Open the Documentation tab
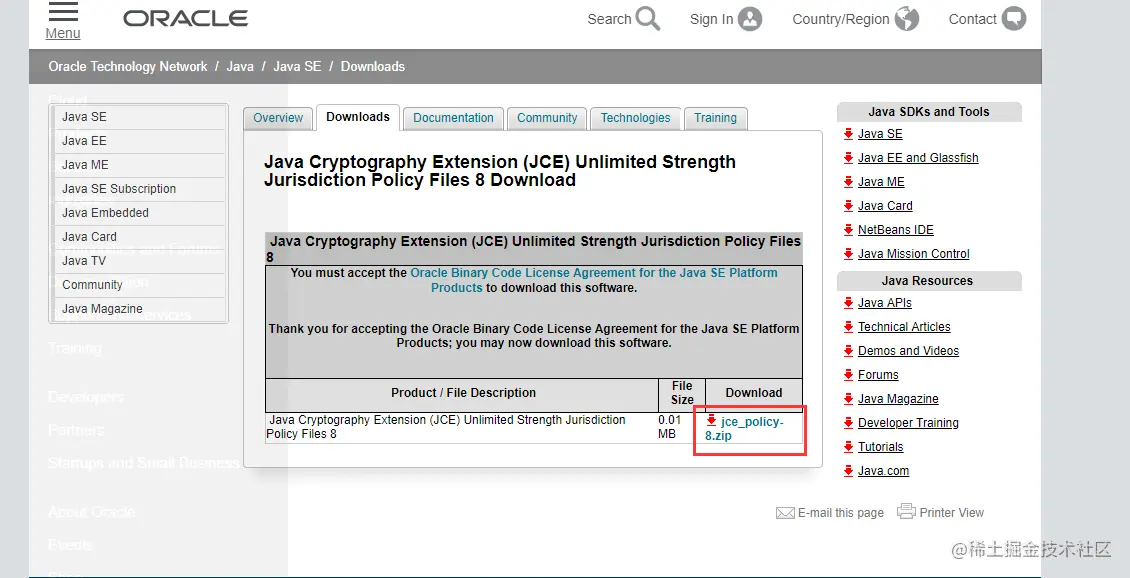 point(453,118)
